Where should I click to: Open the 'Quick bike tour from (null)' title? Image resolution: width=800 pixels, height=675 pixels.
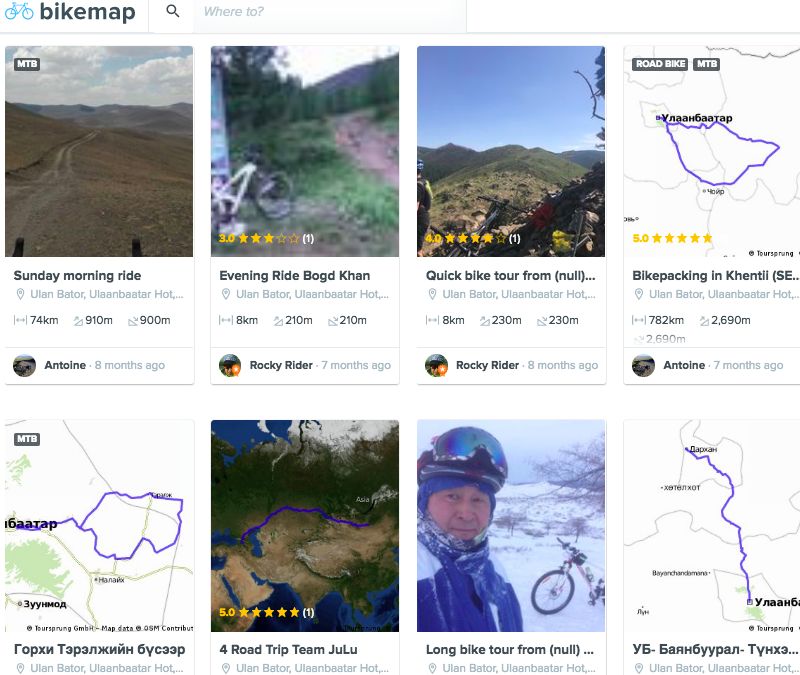[x=510, y=276]
